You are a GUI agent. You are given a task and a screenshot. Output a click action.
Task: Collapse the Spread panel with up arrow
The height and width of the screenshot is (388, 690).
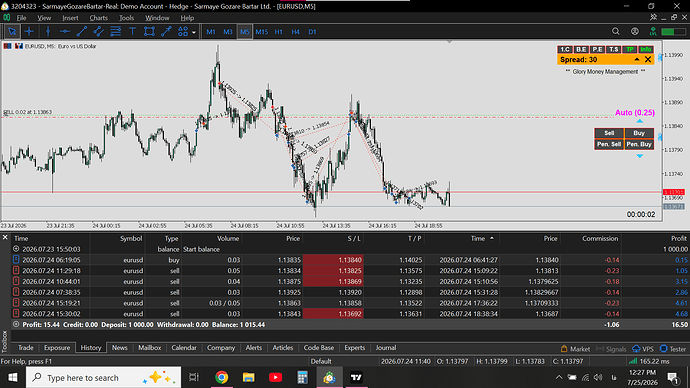click(x=637, y=59)
